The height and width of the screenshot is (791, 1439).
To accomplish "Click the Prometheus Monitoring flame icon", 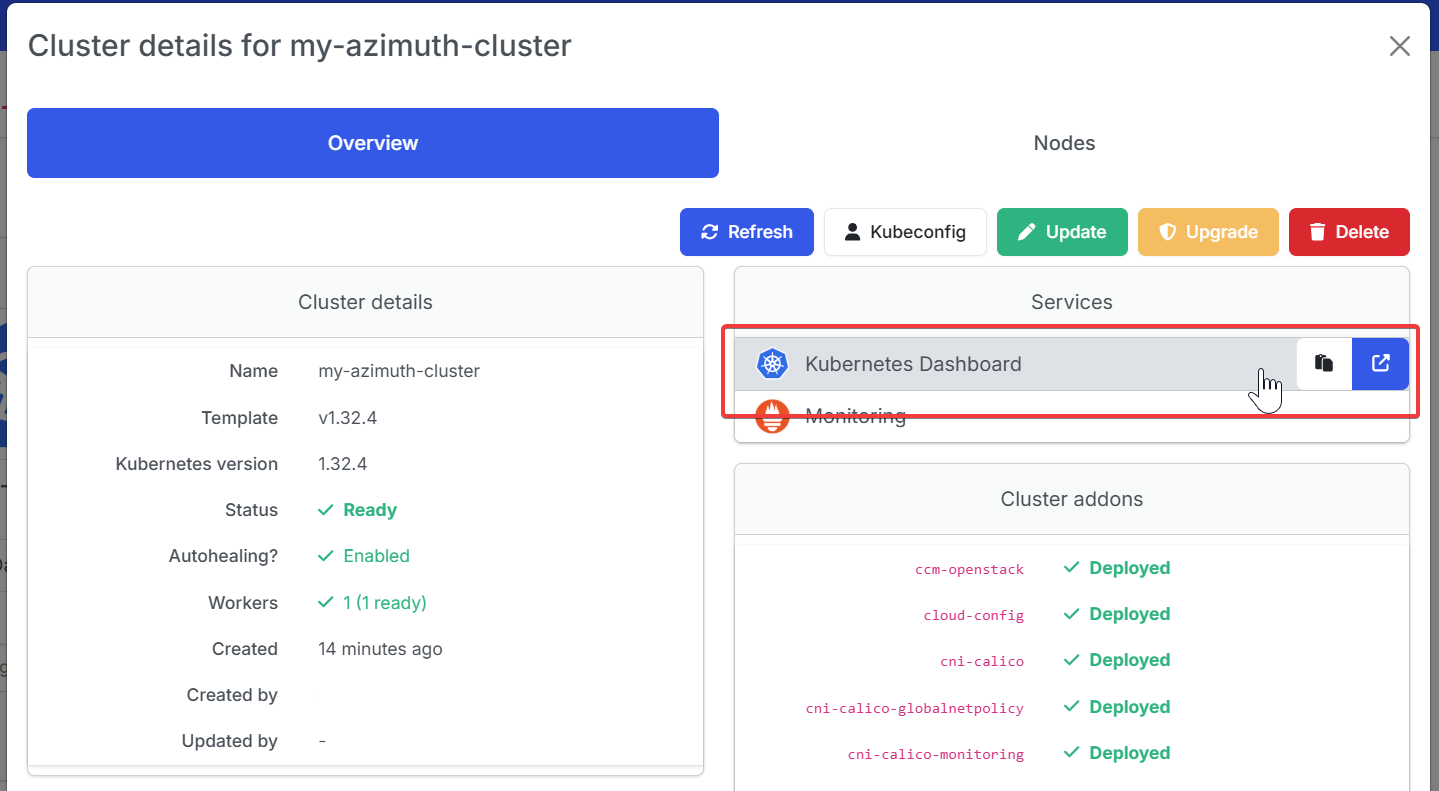I will (x=772, y=416).
